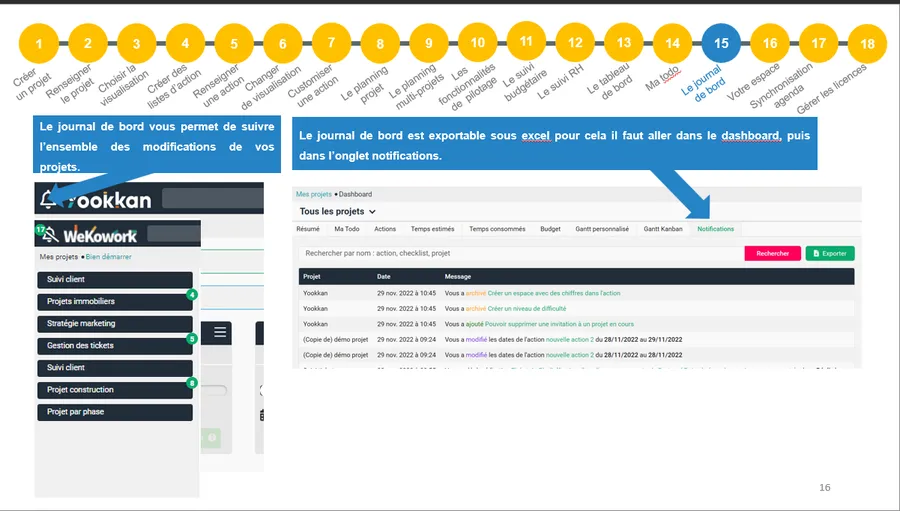Go to step 14 Ma todo circle

click(x=672, y=43)
